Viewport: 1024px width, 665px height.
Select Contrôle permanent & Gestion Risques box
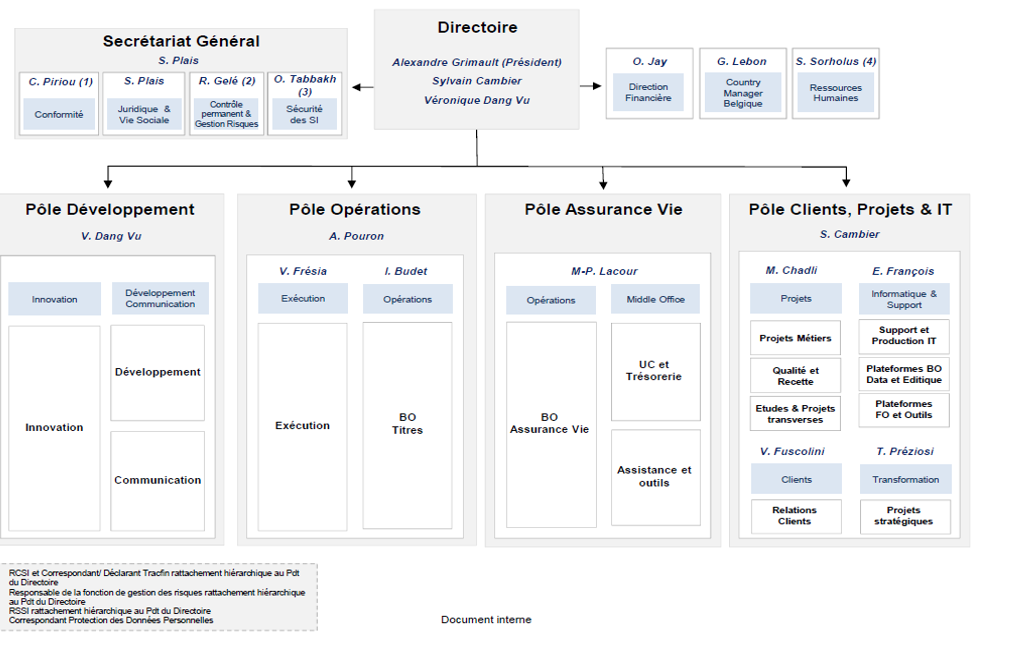227,114
